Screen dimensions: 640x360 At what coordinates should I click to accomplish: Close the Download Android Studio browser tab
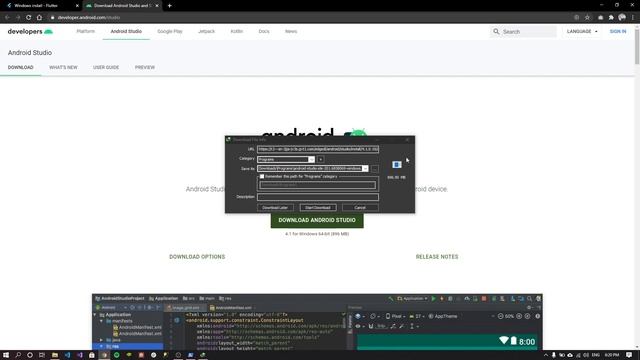point(157,6)
